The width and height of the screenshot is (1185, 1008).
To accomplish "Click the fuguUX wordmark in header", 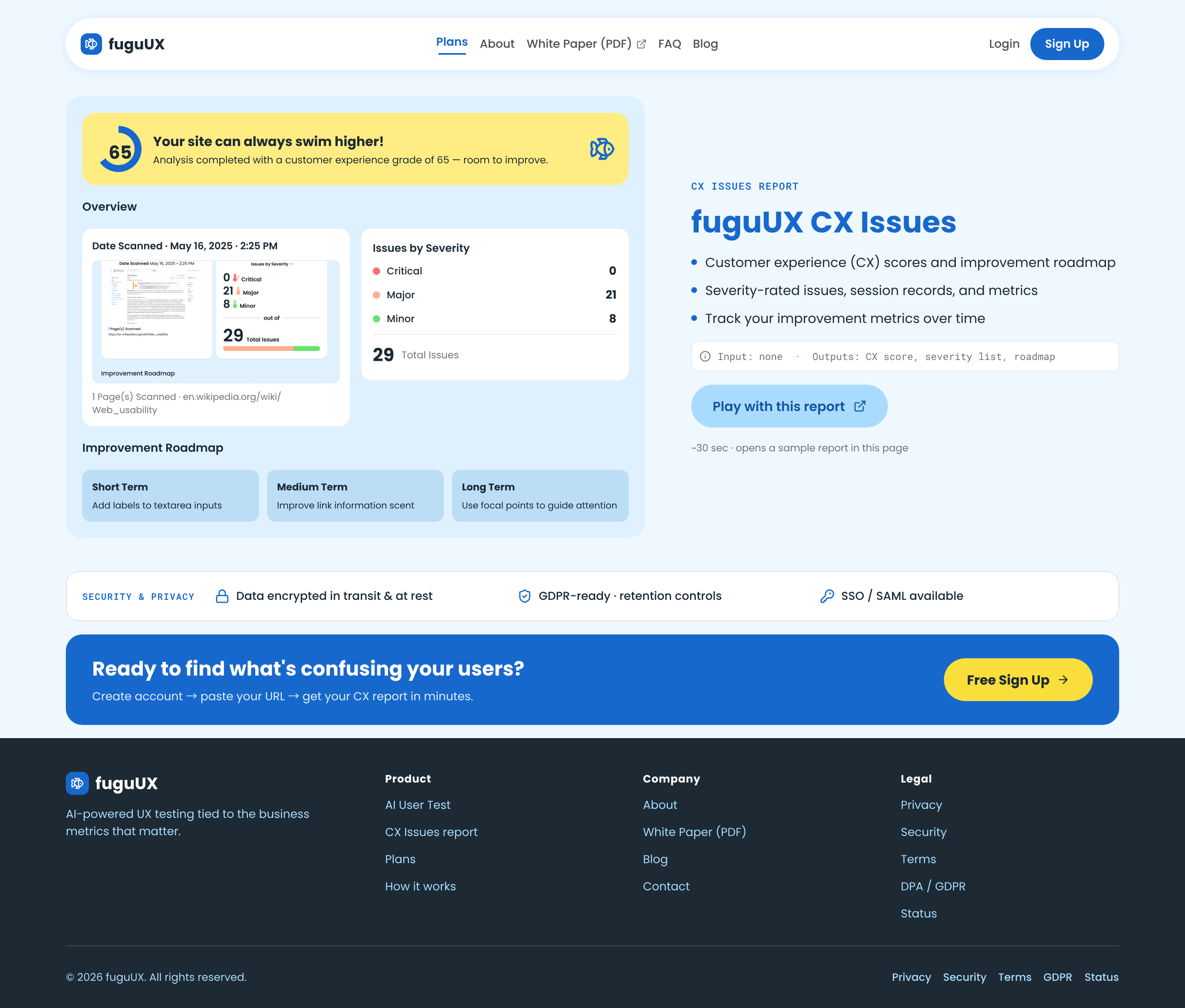I will (x=137, y=44).
